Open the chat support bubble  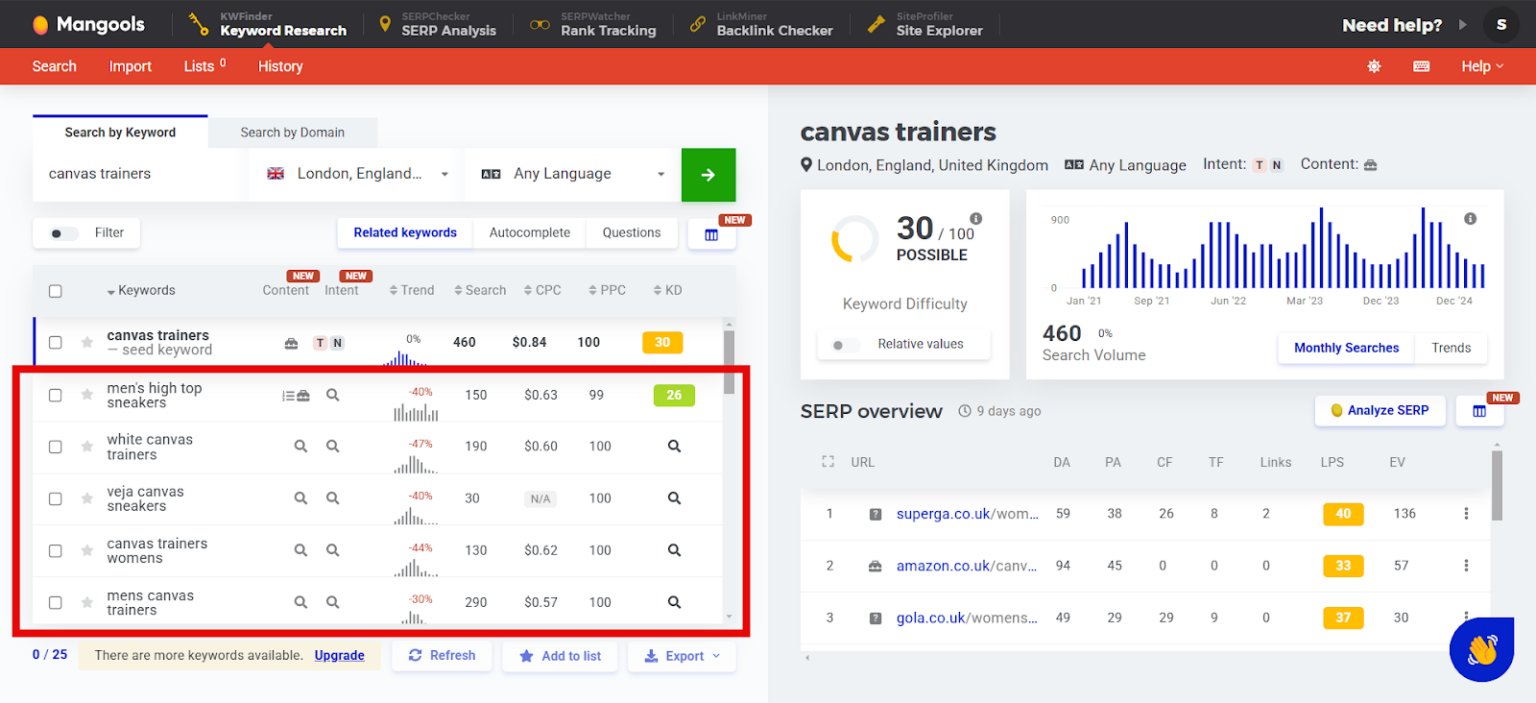(1481, 650)
